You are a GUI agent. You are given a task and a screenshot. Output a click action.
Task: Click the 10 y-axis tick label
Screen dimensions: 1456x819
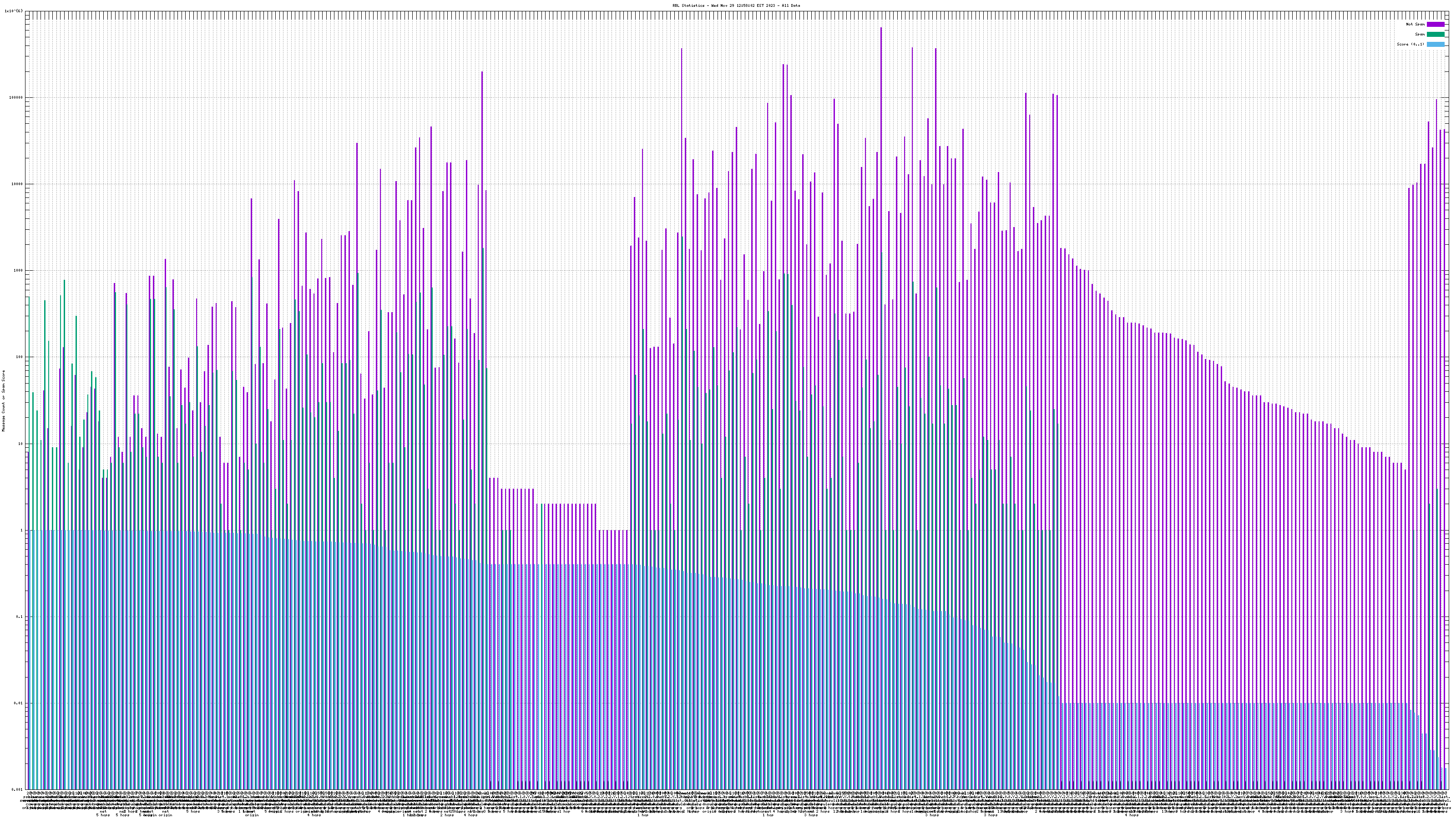click(x=20, y=444)
